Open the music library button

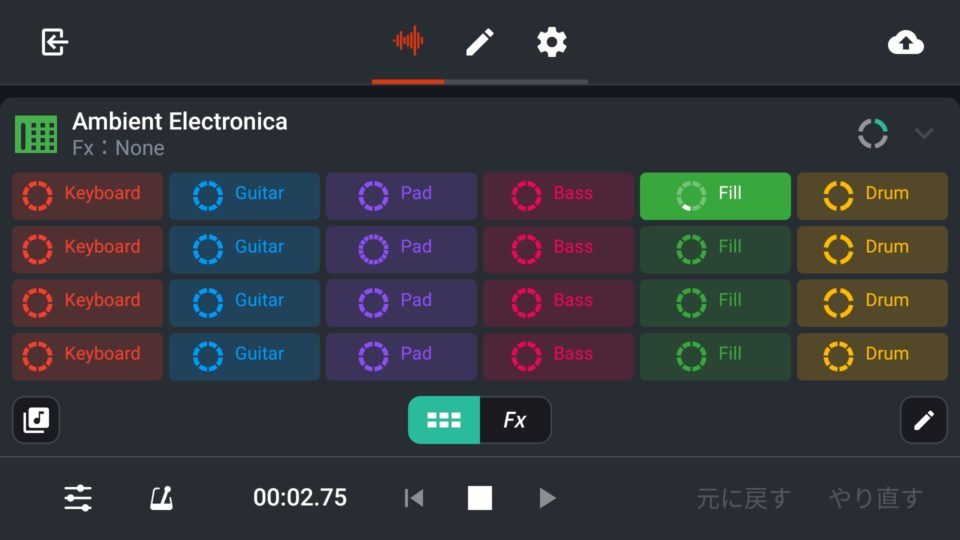(36, 420)
